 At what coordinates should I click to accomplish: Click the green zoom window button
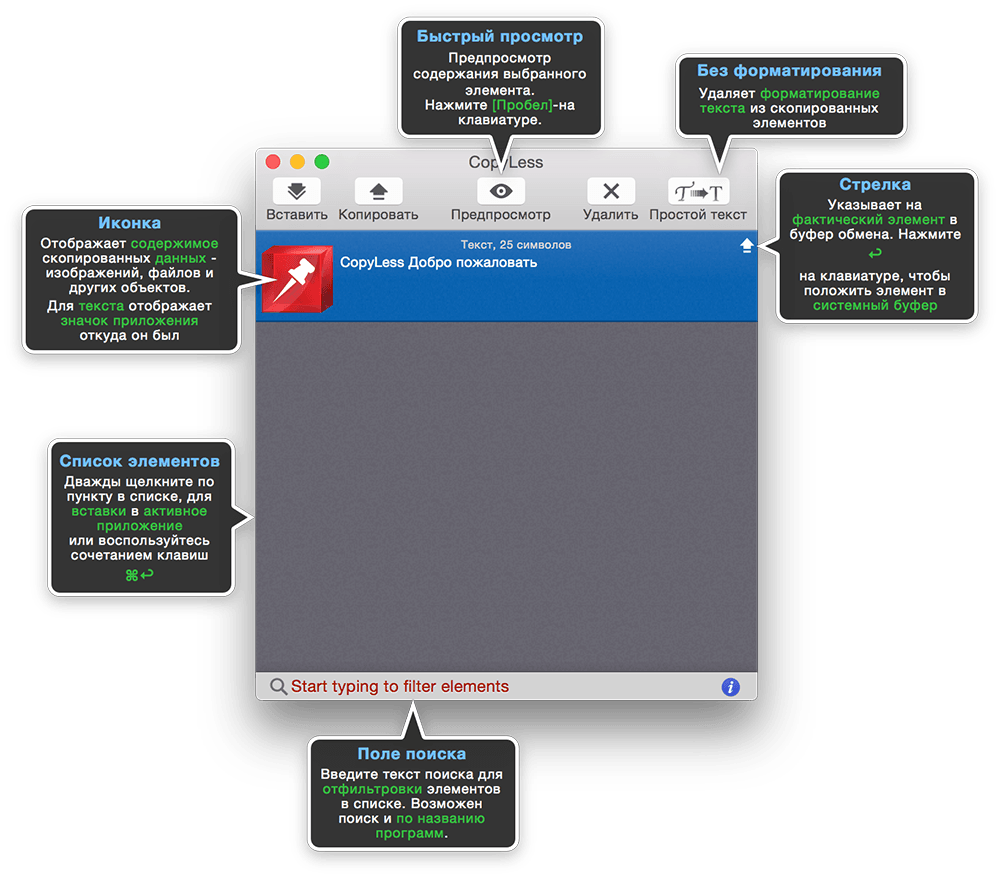click(322, 162)
